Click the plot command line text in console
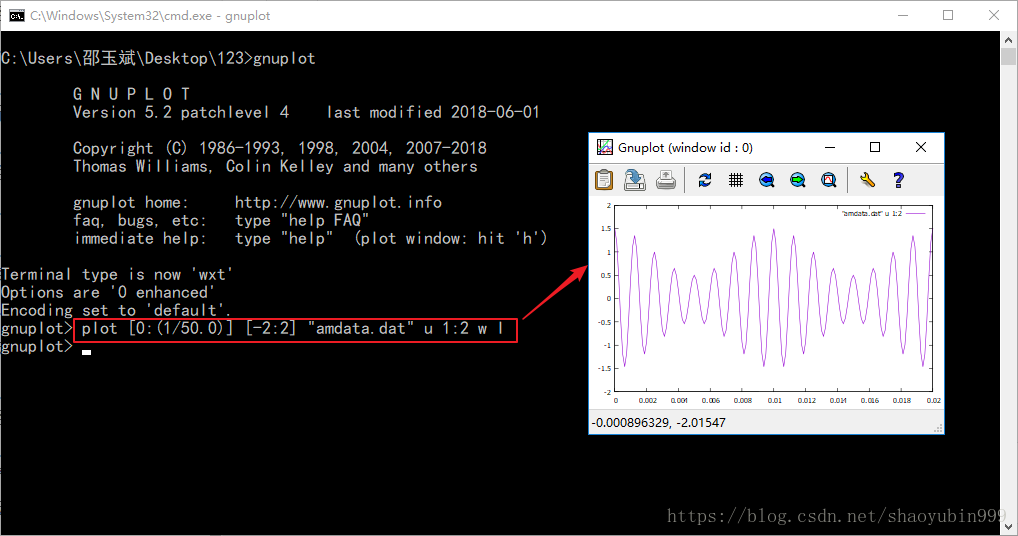Screen dimensions: 1018x536 tap(292, 328)
